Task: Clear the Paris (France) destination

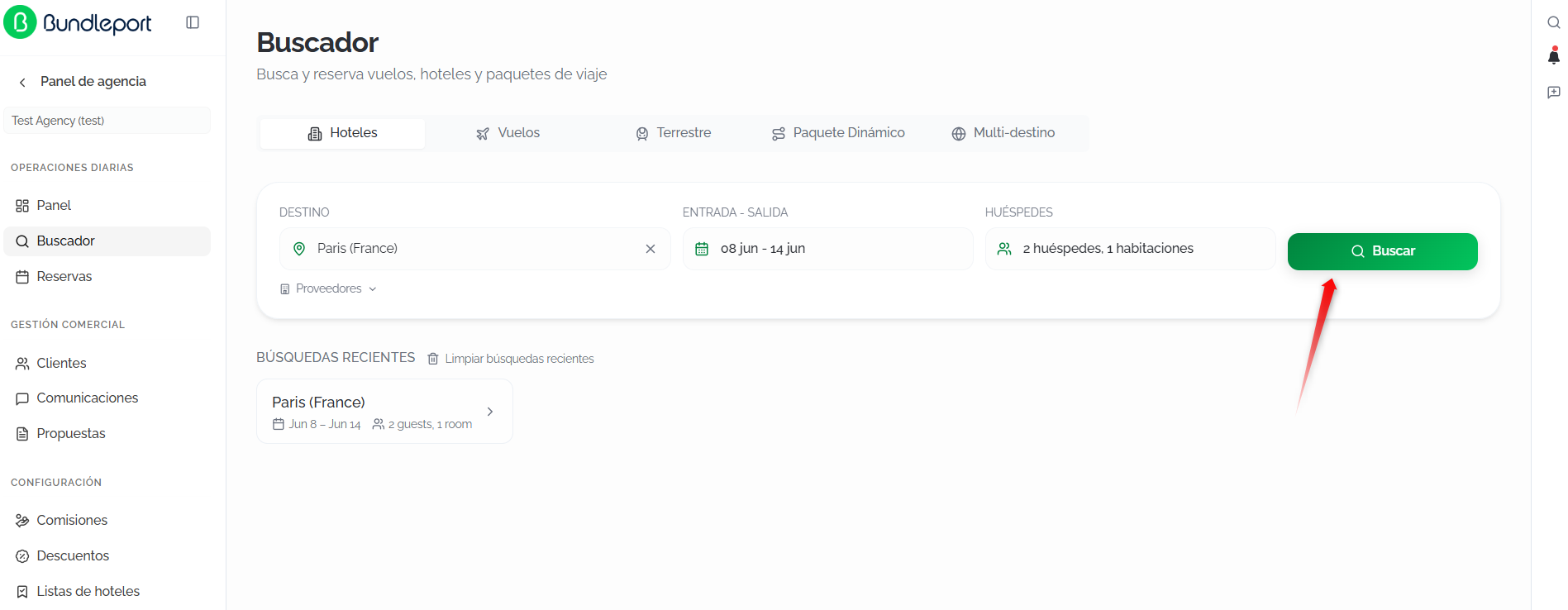Action: coord(651,249)
